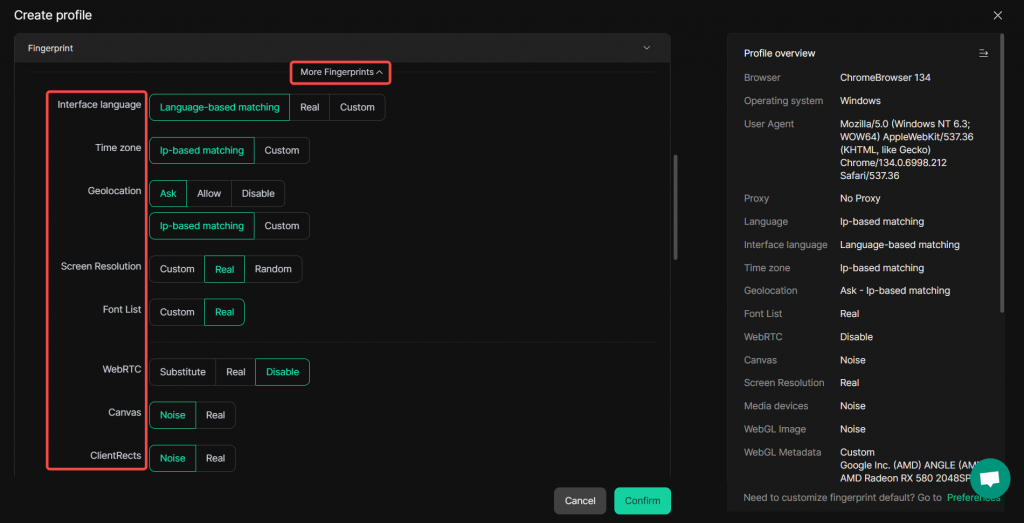The height and width of the screenshot is (523, 1024).
Task: Select Noise for ClientRects
Action: tap(173, 458)
